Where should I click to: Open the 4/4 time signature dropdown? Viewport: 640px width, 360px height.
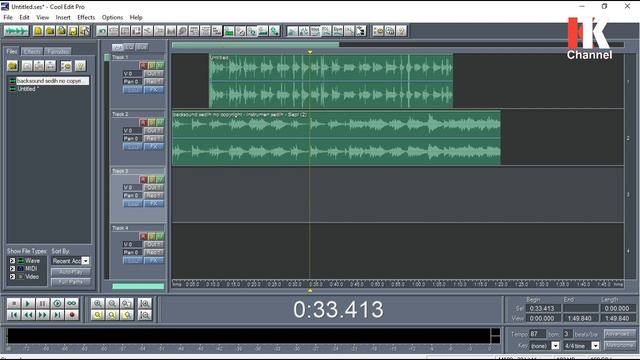click(x=596, y=346)
